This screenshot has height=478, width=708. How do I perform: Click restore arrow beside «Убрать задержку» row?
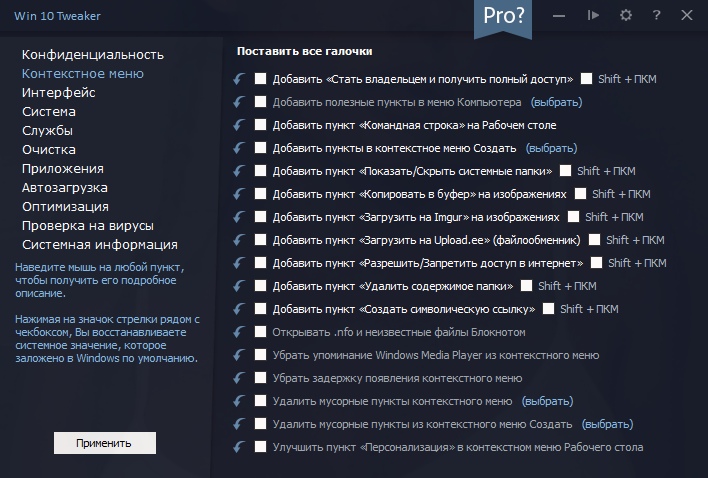click(239, 378)
